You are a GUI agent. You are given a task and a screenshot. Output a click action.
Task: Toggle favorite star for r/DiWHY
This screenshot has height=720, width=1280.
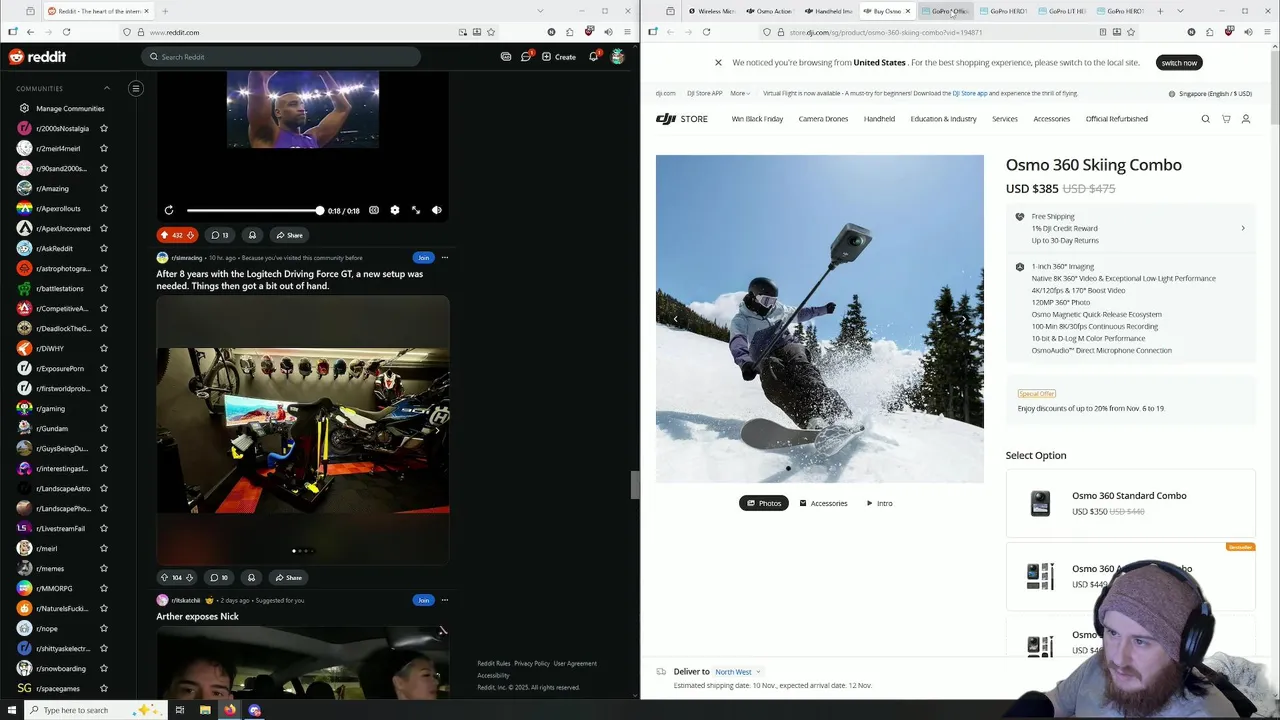click(x=104, y=348)
